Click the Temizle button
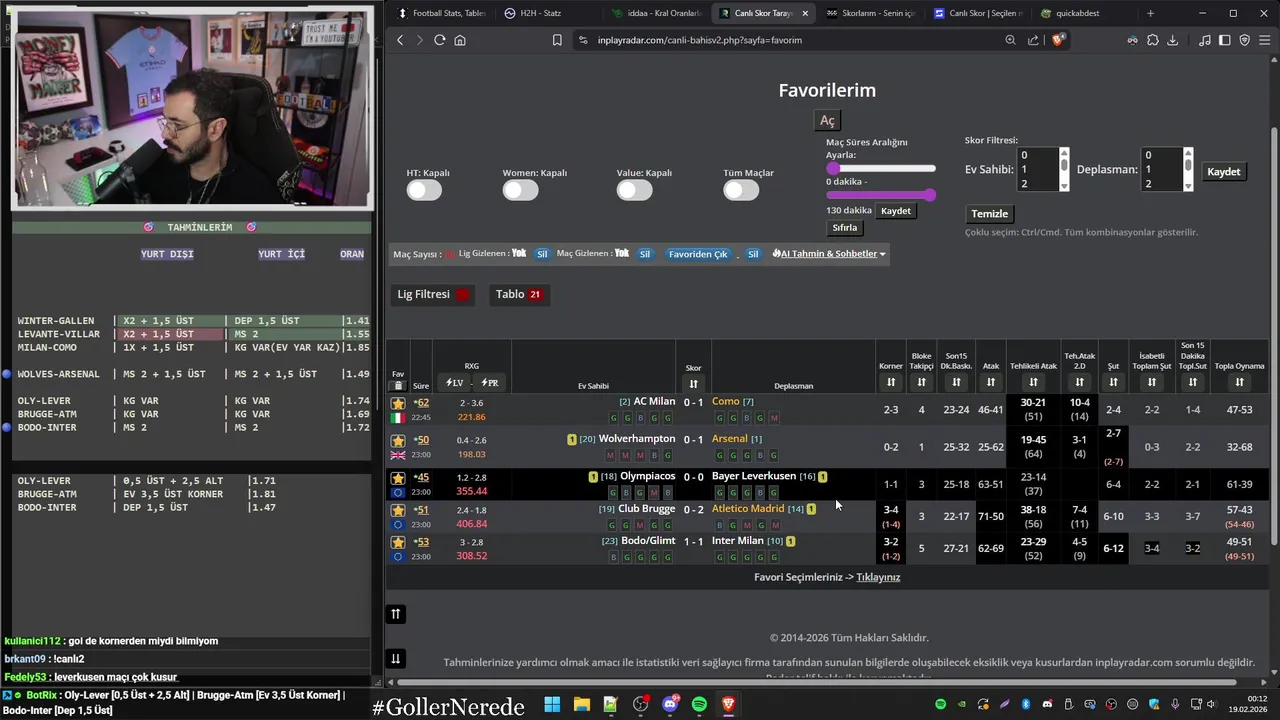Screen dimensions: 1280x720 990,214
